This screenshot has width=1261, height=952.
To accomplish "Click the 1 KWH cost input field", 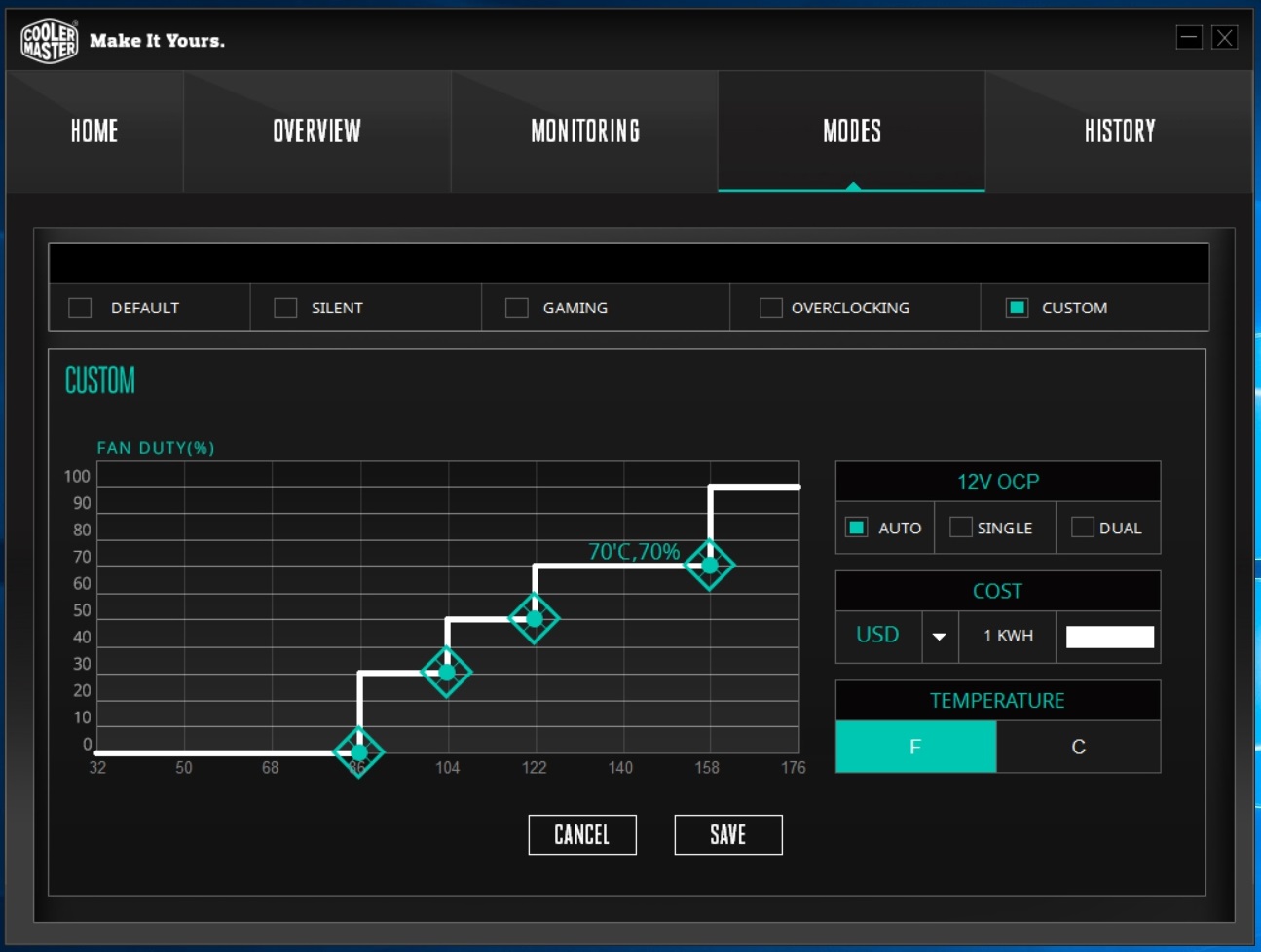I will click(x=1110, y=637).
